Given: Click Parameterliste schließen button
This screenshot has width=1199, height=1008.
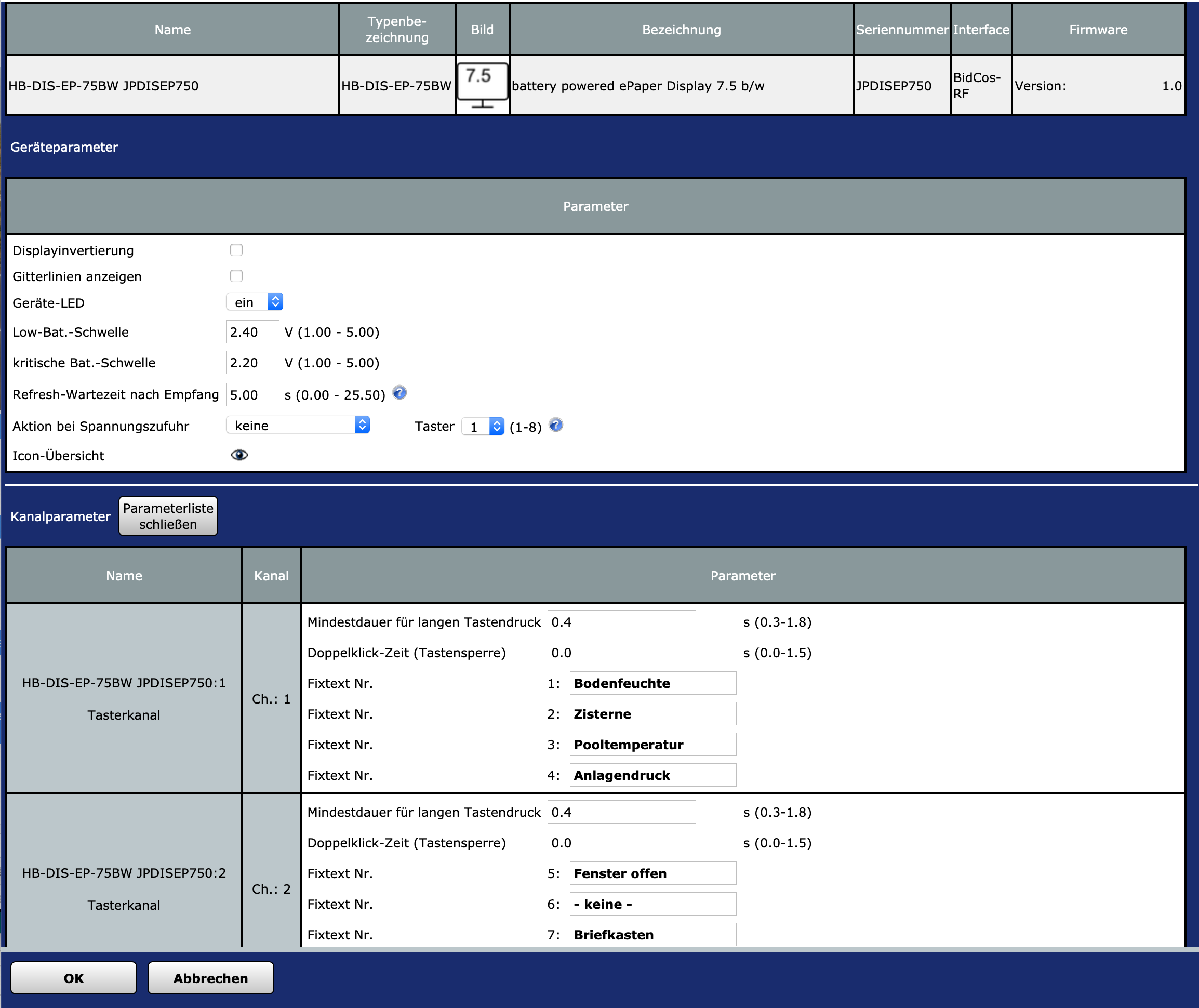Looking at the screenshot, I should coord(168,516).
